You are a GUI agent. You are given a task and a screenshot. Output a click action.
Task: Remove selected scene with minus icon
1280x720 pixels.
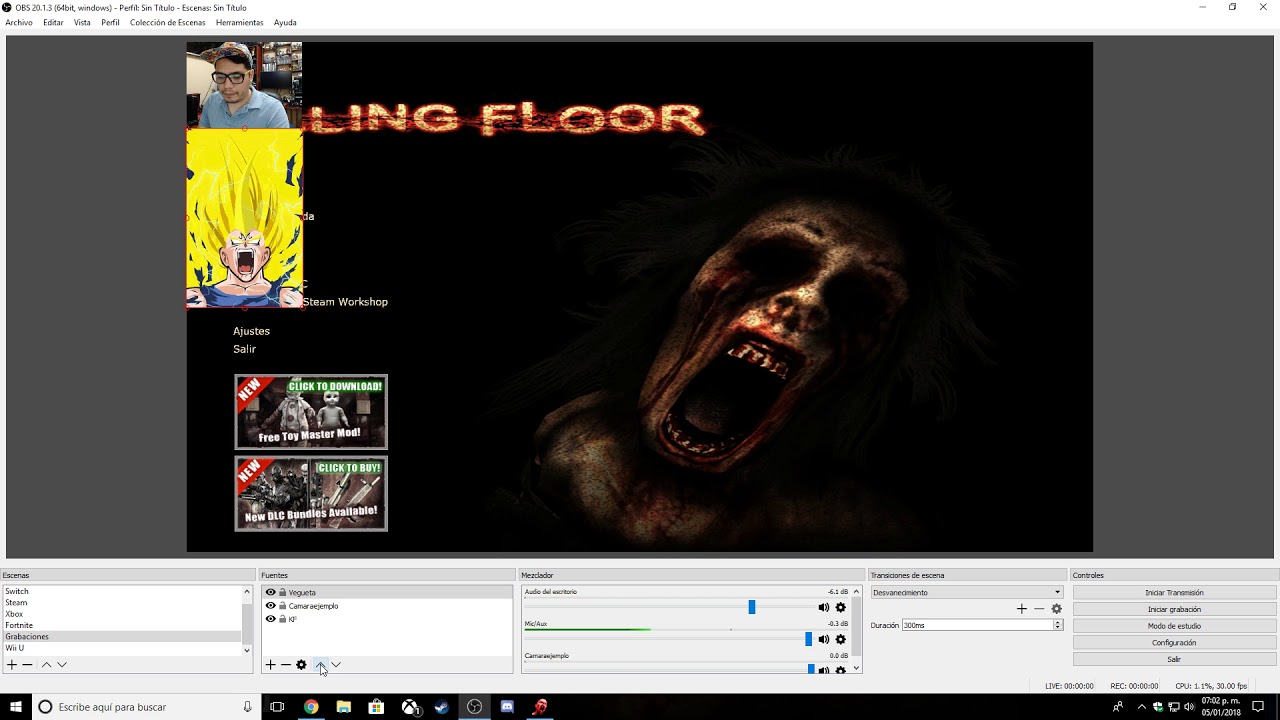[x=28, y=665]
